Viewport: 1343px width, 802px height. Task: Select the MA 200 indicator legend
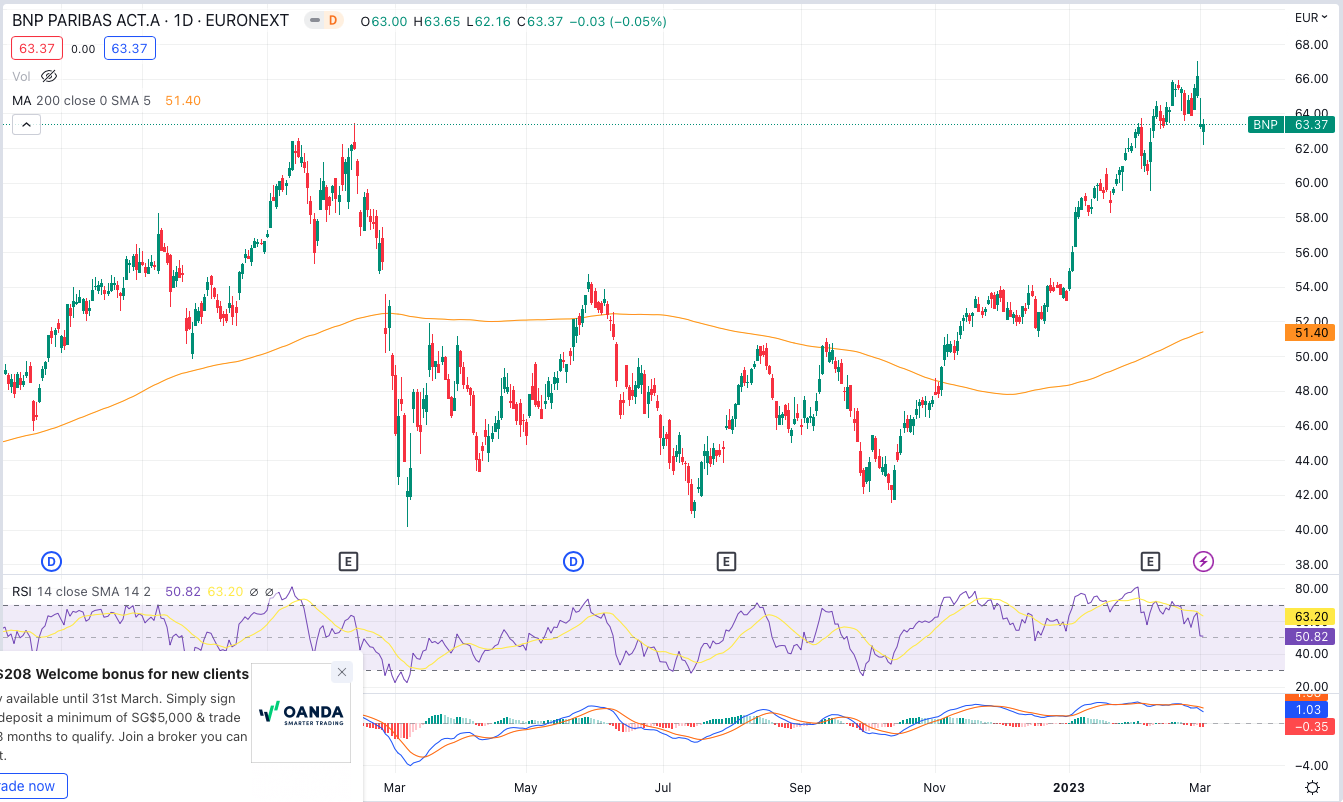[x=80, y=100]
